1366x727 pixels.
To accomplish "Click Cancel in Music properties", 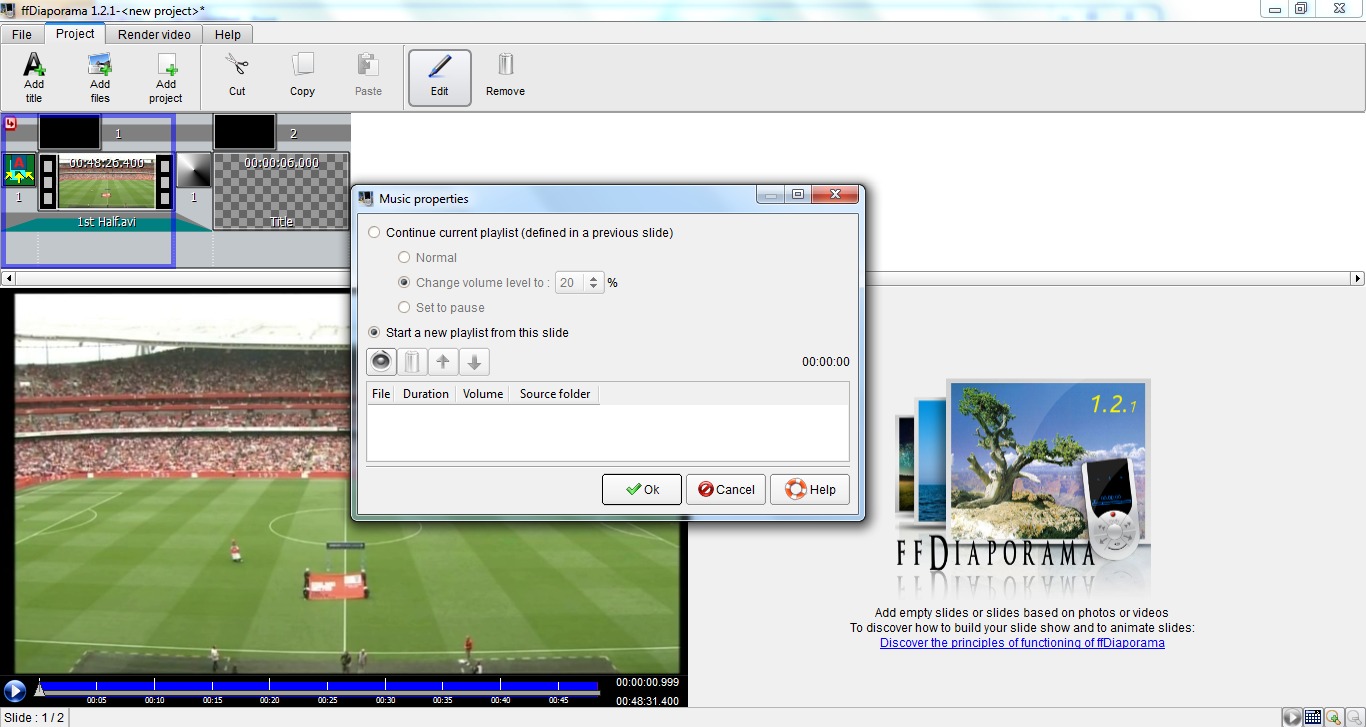I will [x=726, y=490].
